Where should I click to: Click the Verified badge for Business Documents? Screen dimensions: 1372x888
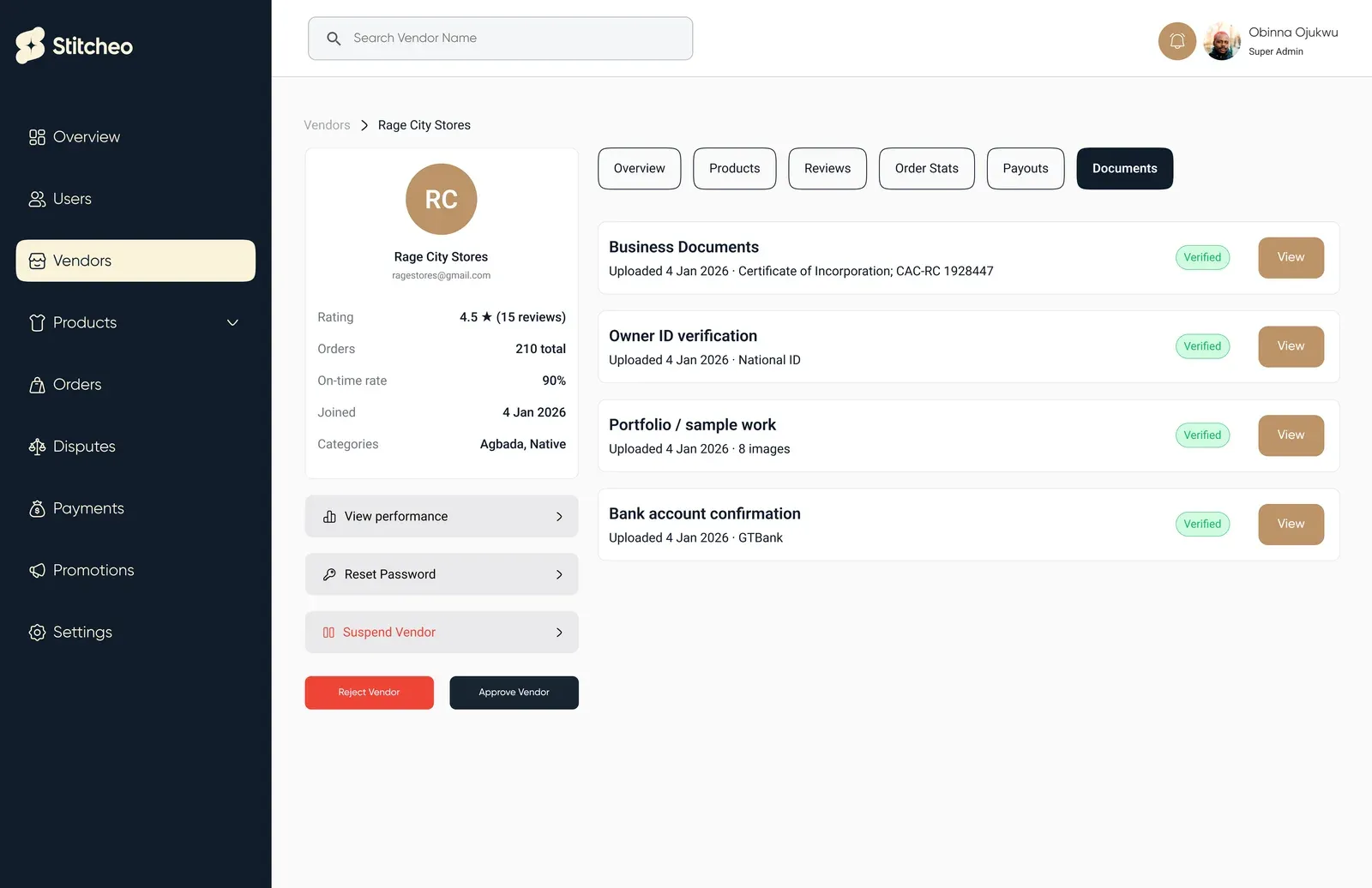tap(1203, 257)
